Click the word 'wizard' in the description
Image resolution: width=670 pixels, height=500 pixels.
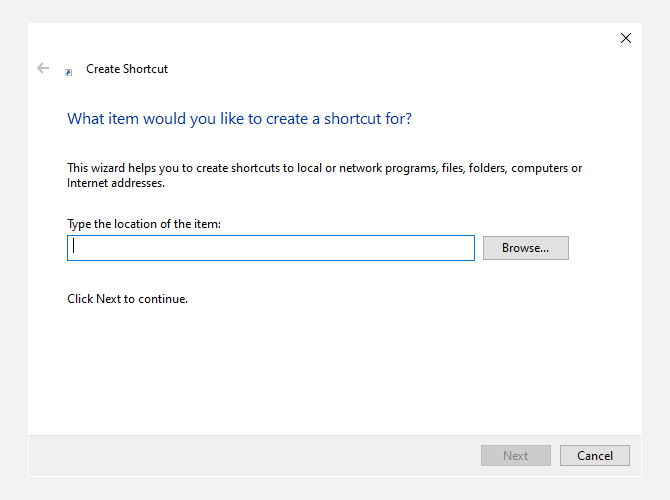coord(110,168)
